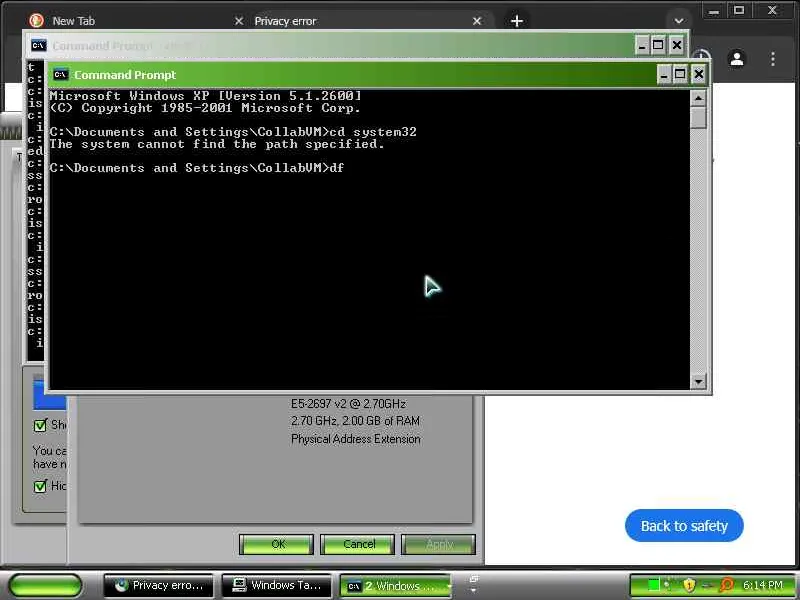The width and height of the screenshot is (800, 600).
Task: Click OK in the dialog behind
Action: 276,544
